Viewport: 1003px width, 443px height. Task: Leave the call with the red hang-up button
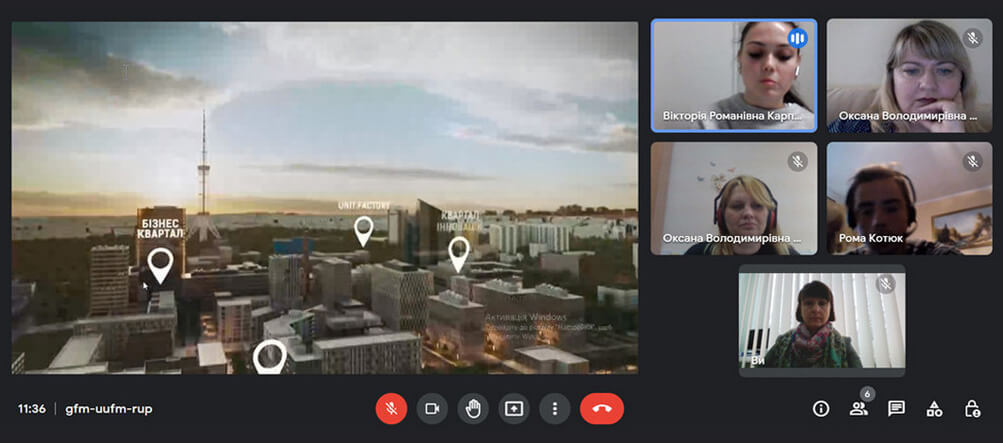pos(601,408)
